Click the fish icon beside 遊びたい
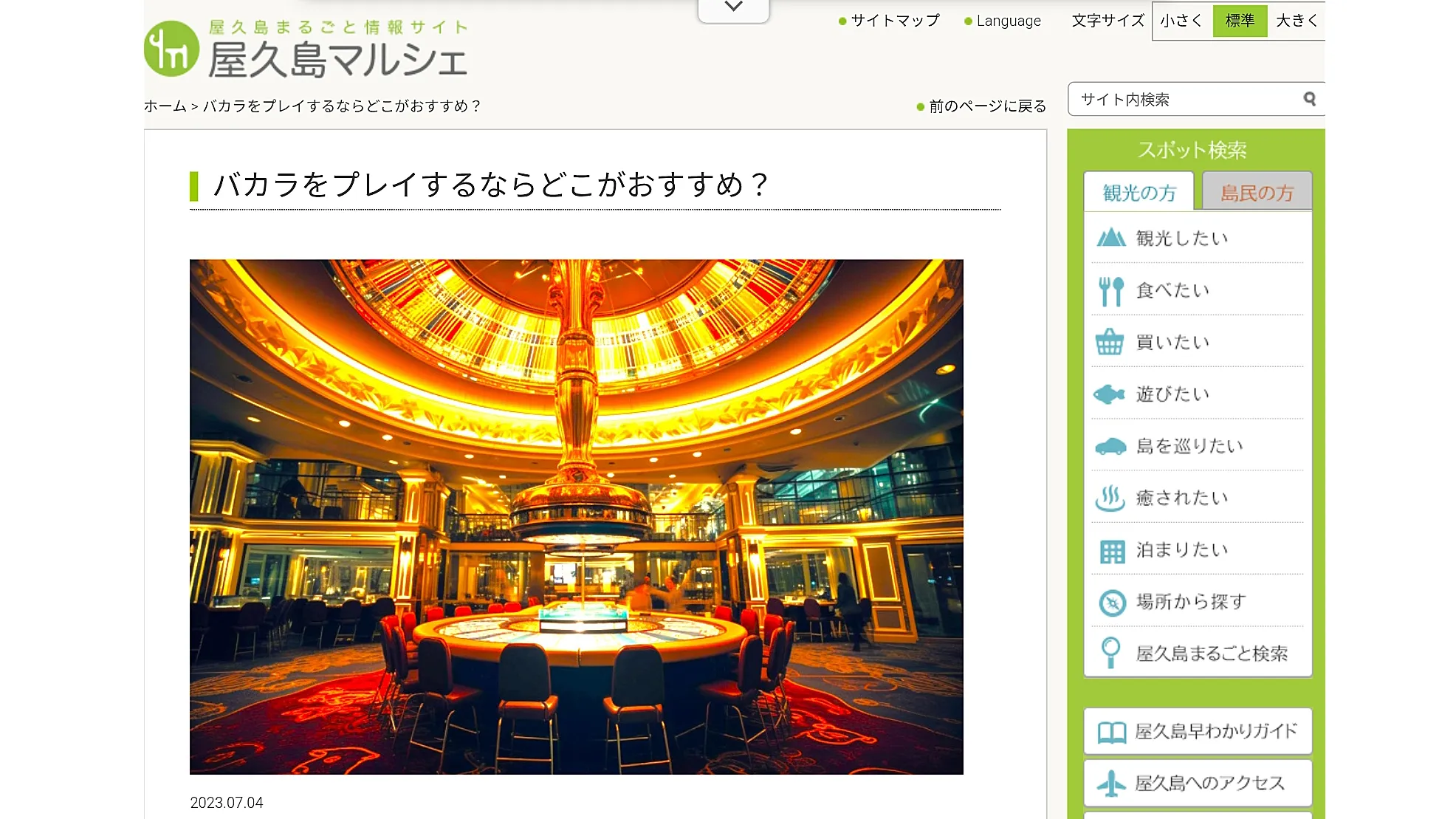1456x819 pixels. click(1109, 394)
